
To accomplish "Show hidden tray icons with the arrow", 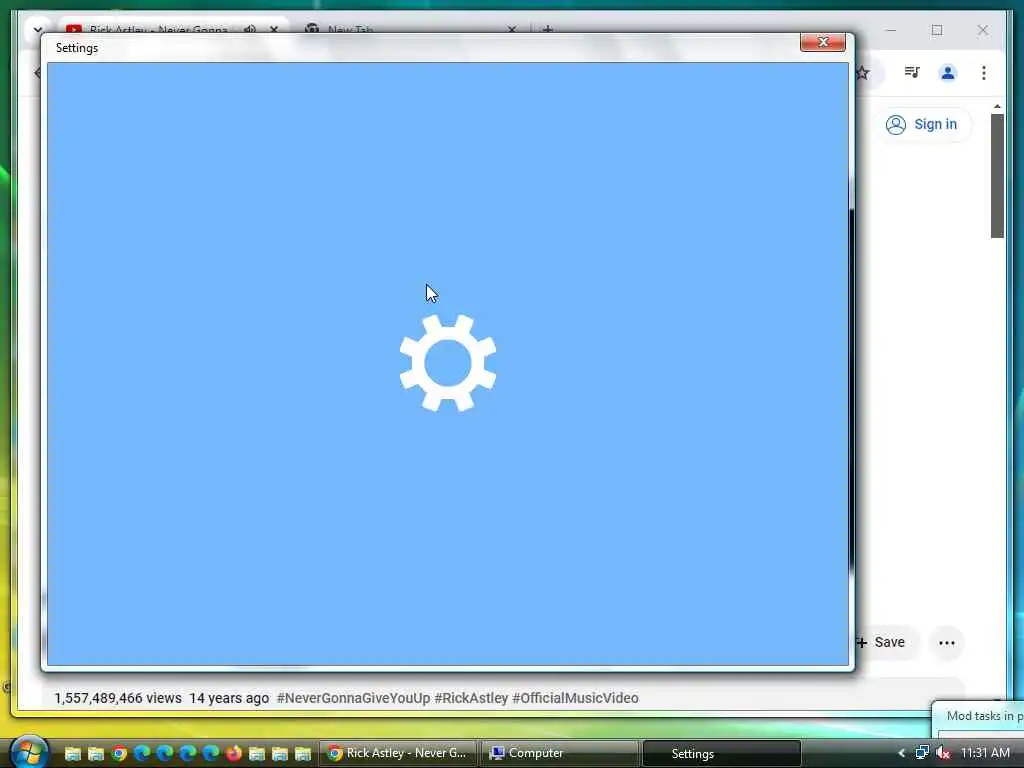I will tap(901, 753).
